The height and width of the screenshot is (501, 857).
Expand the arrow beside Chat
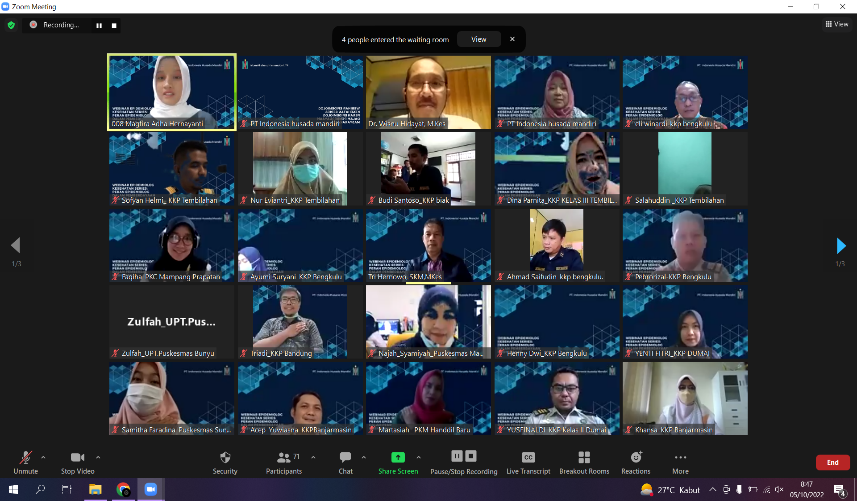click(363, 457)
